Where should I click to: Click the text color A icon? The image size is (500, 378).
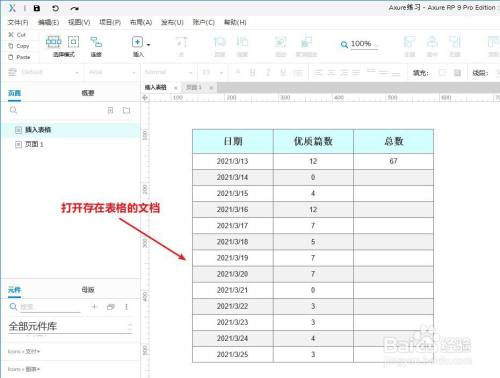coord(238,72)
